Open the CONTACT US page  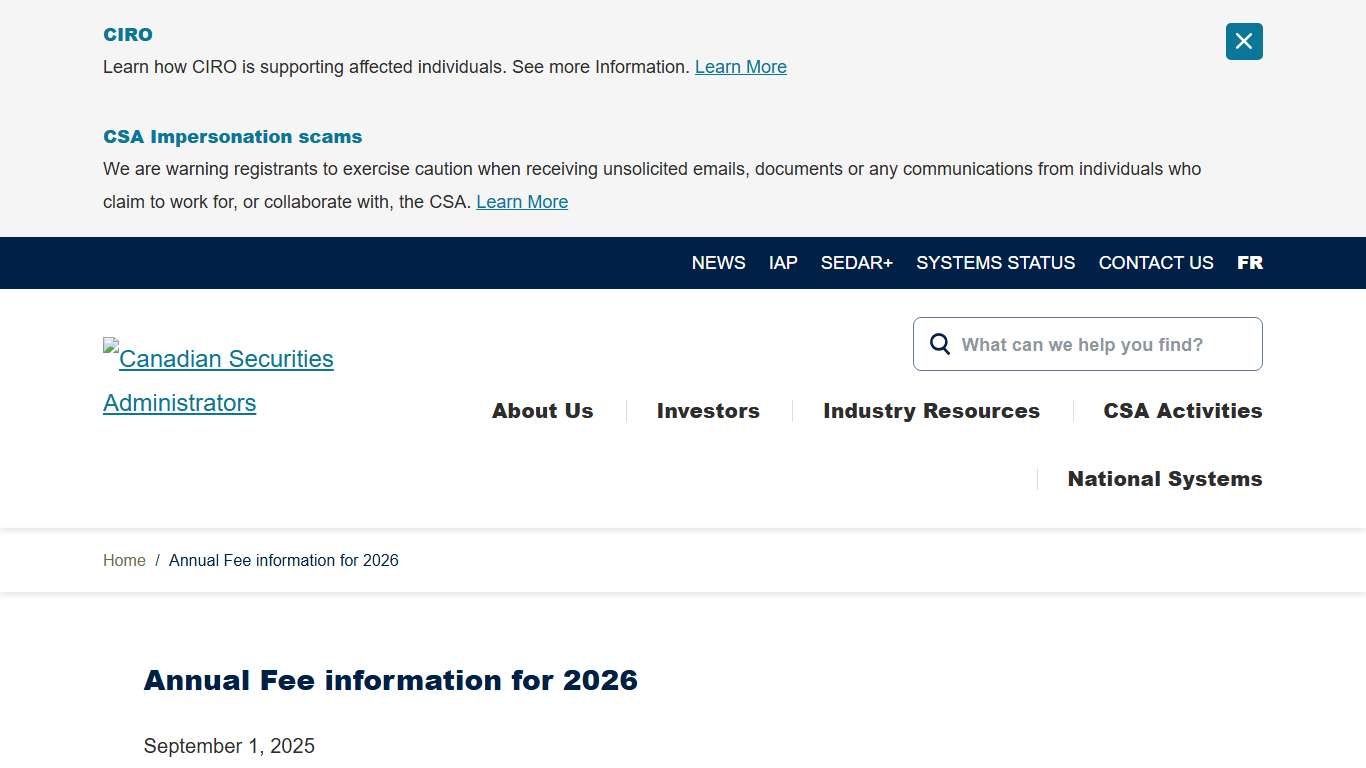[1156, 262]
